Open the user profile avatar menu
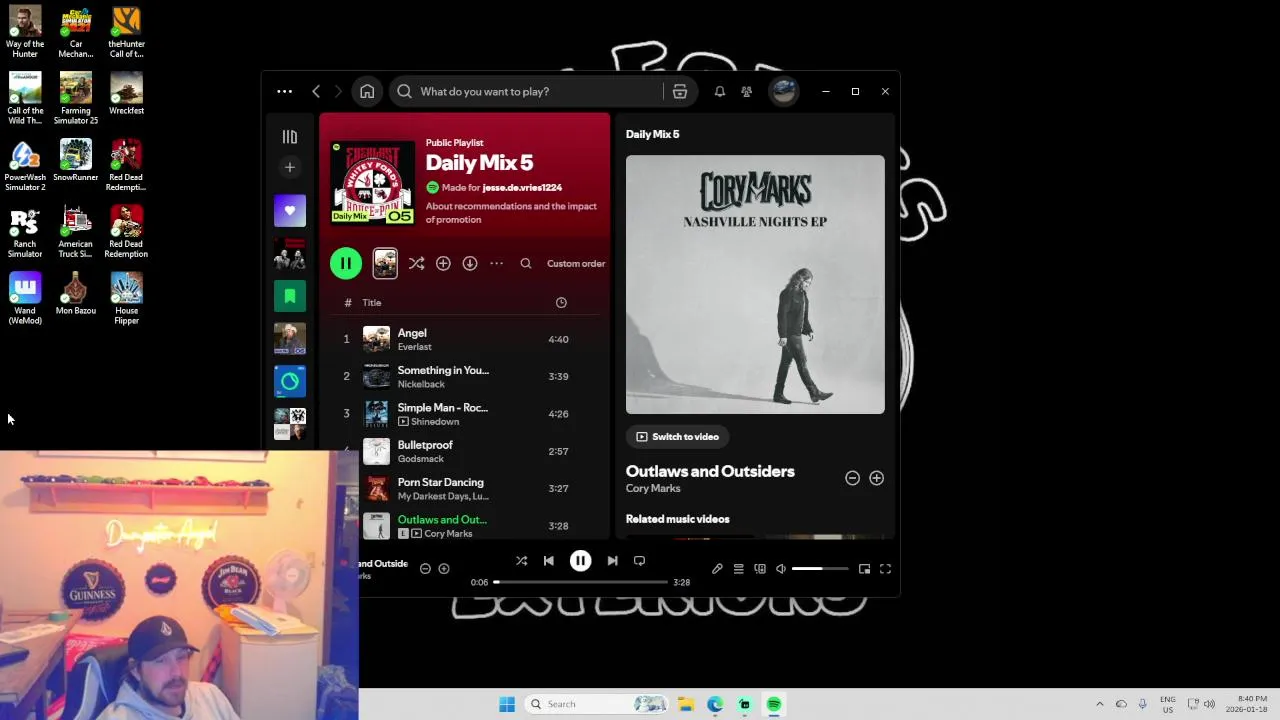Viewport: 1280px width, 720px height. [783, 92]
